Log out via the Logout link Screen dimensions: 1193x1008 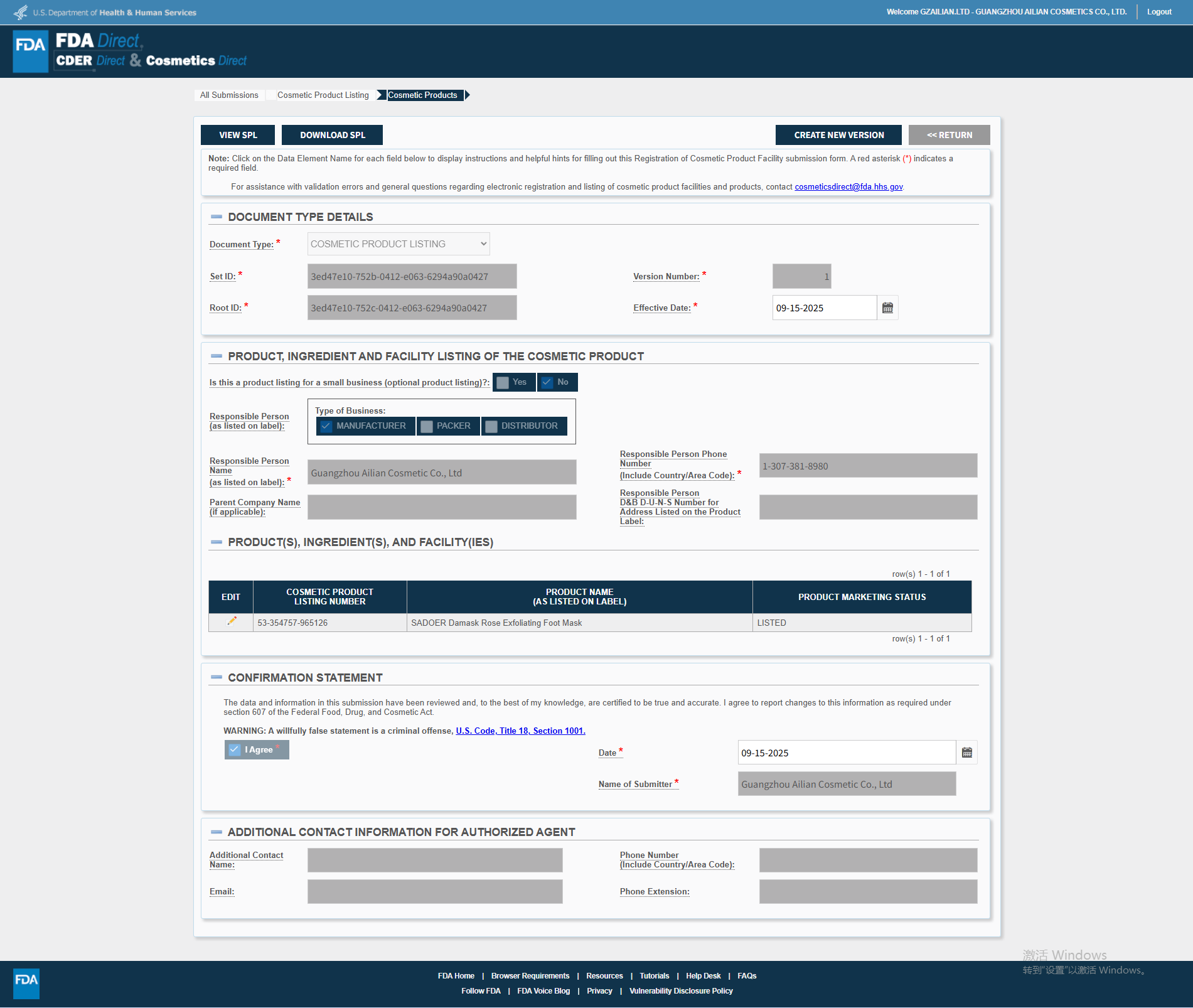[1159, 12]
